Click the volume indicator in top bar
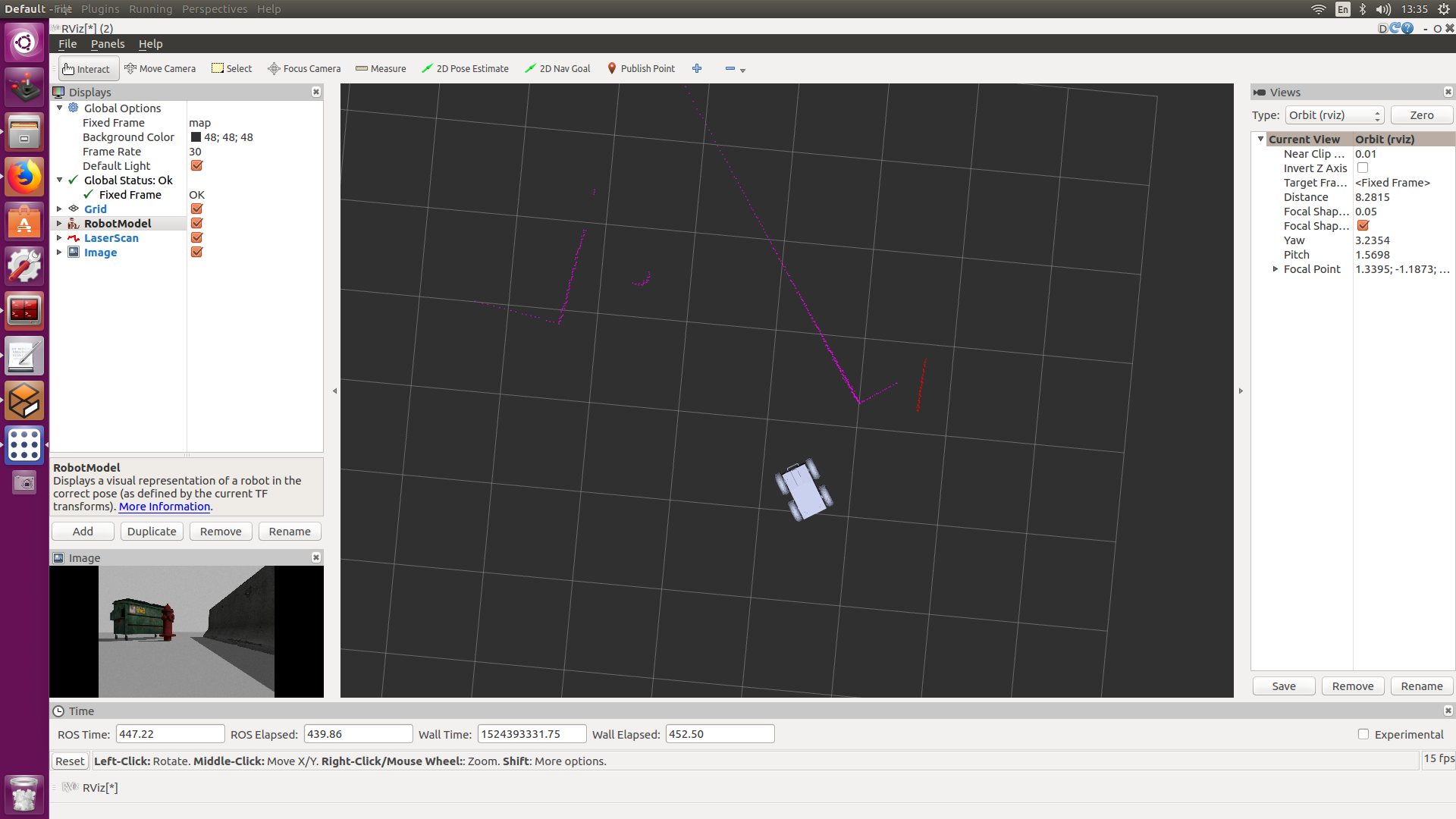The width and height of the screenshot is (1456, 819). [x=1383, y=9]
